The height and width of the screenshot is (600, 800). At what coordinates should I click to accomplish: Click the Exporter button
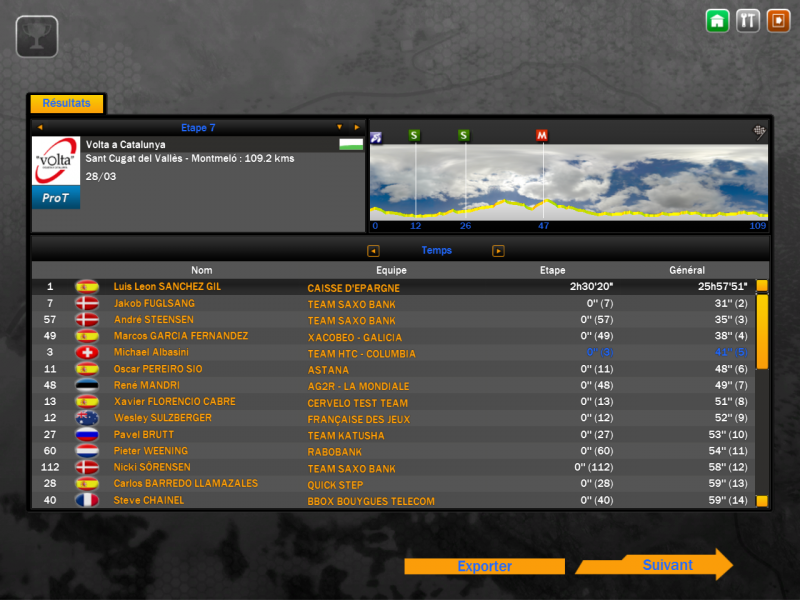485,566
